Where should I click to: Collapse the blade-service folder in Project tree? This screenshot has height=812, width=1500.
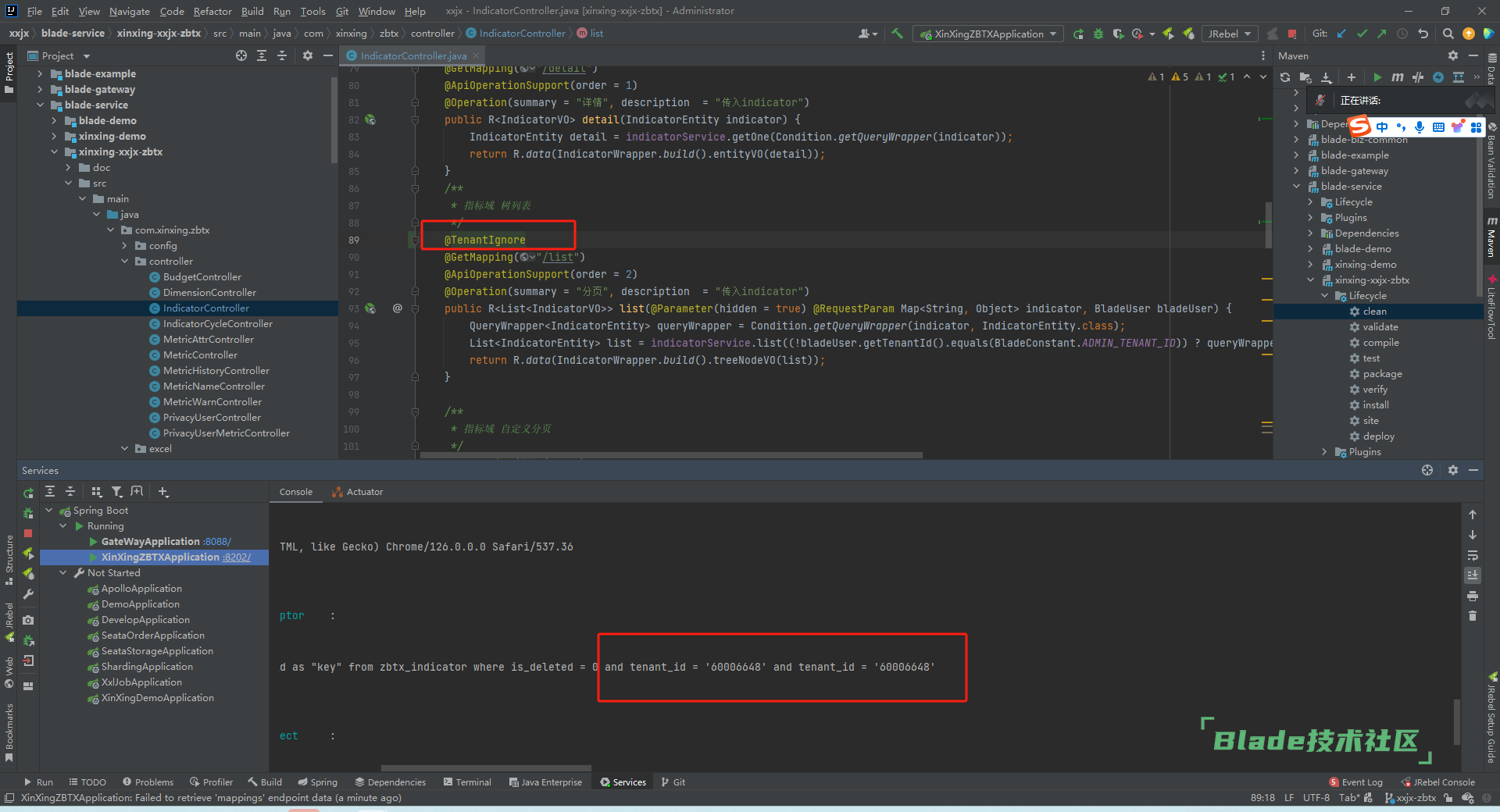click(x=40, y=105)
